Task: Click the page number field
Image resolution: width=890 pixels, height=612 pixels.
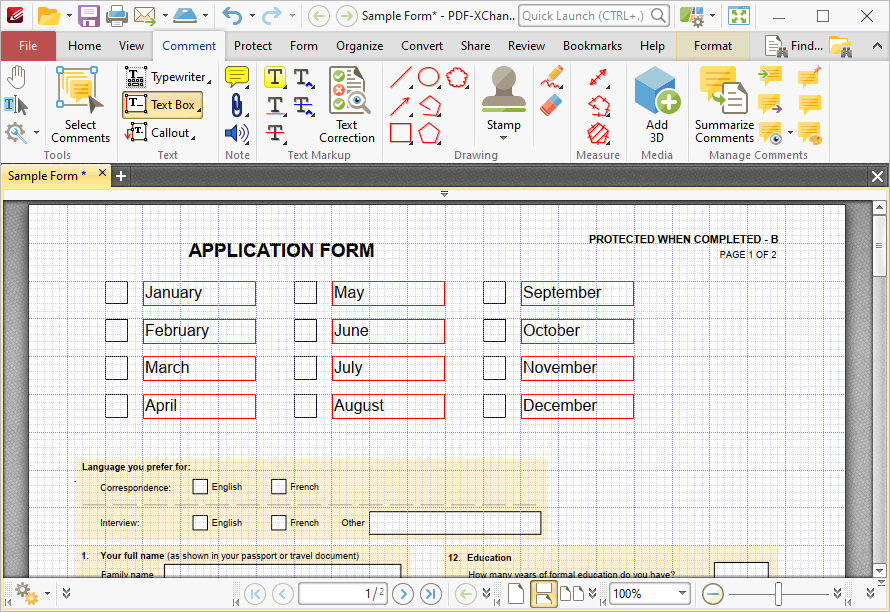Action: click(x=344, y=594)
